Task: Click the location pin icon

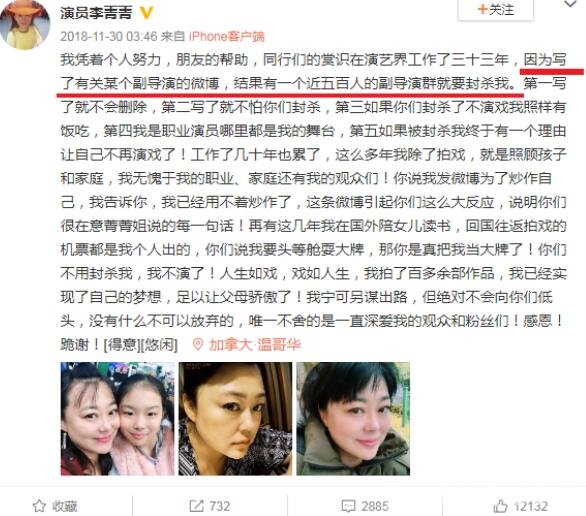Action: [197, 344]
